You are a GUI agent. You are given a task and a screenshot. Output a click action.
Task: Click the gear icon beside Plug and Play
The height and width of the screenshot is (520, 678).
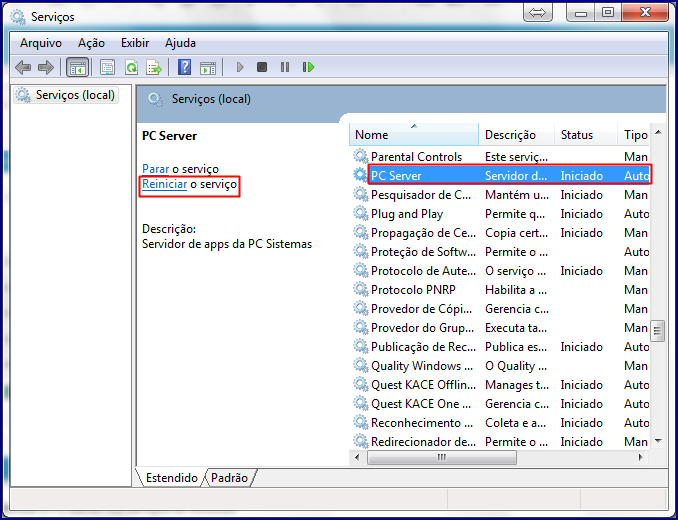tap(360, 213)
